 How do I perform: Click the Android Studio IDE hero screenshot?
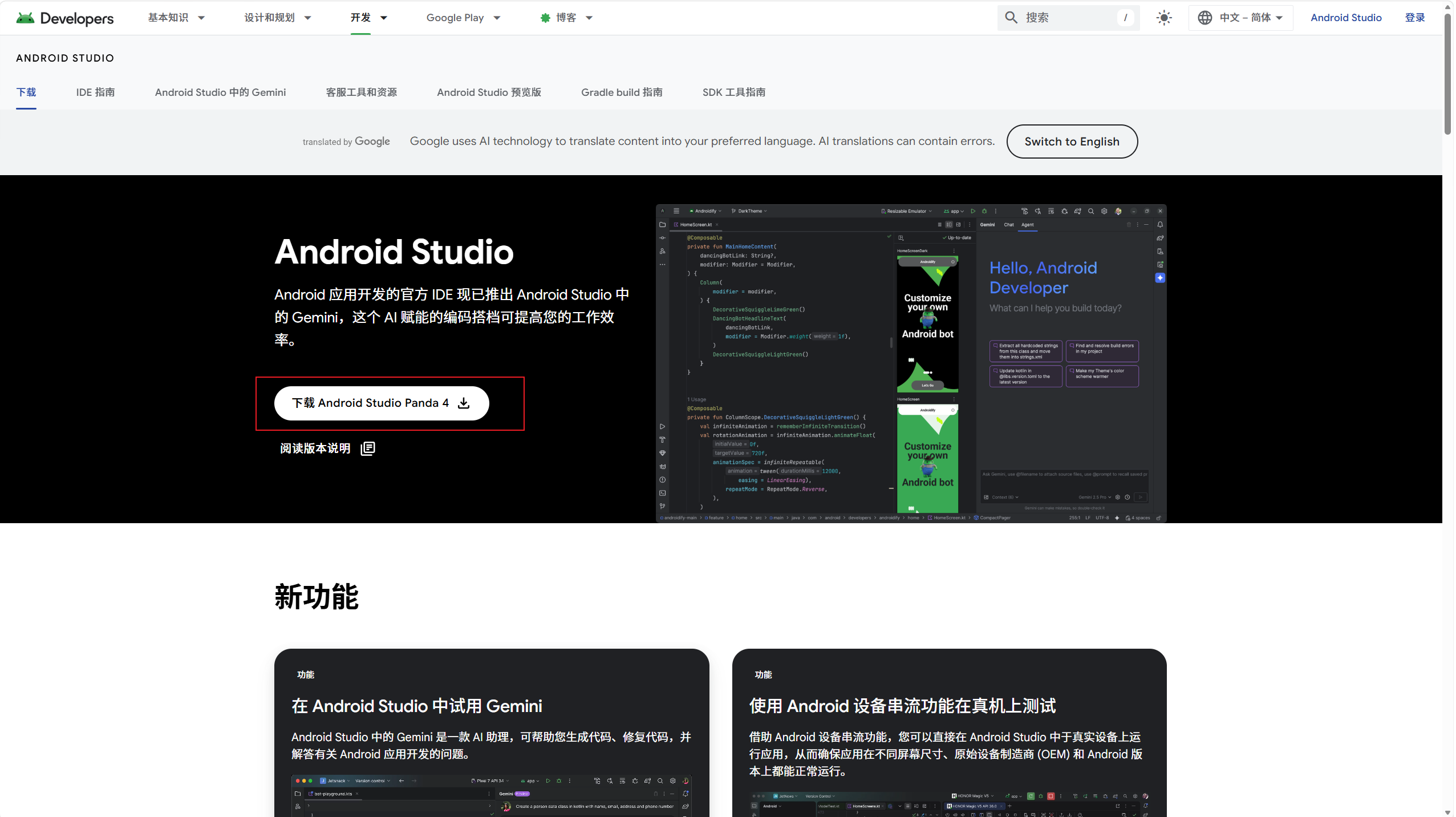(911, 363)
